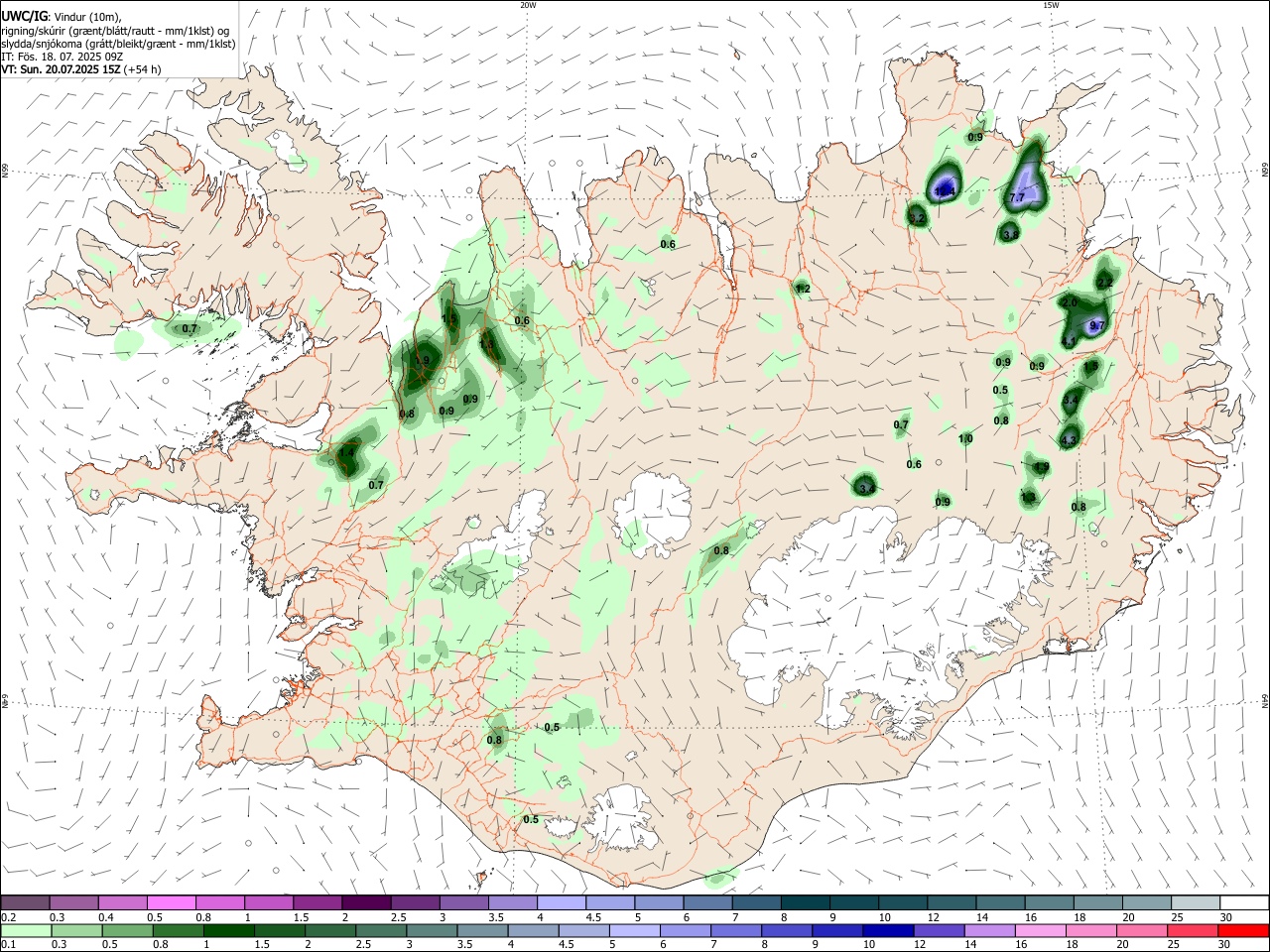Click the 2.0 precipitation value label
1270x952 pixels.
click(1069, 302)
